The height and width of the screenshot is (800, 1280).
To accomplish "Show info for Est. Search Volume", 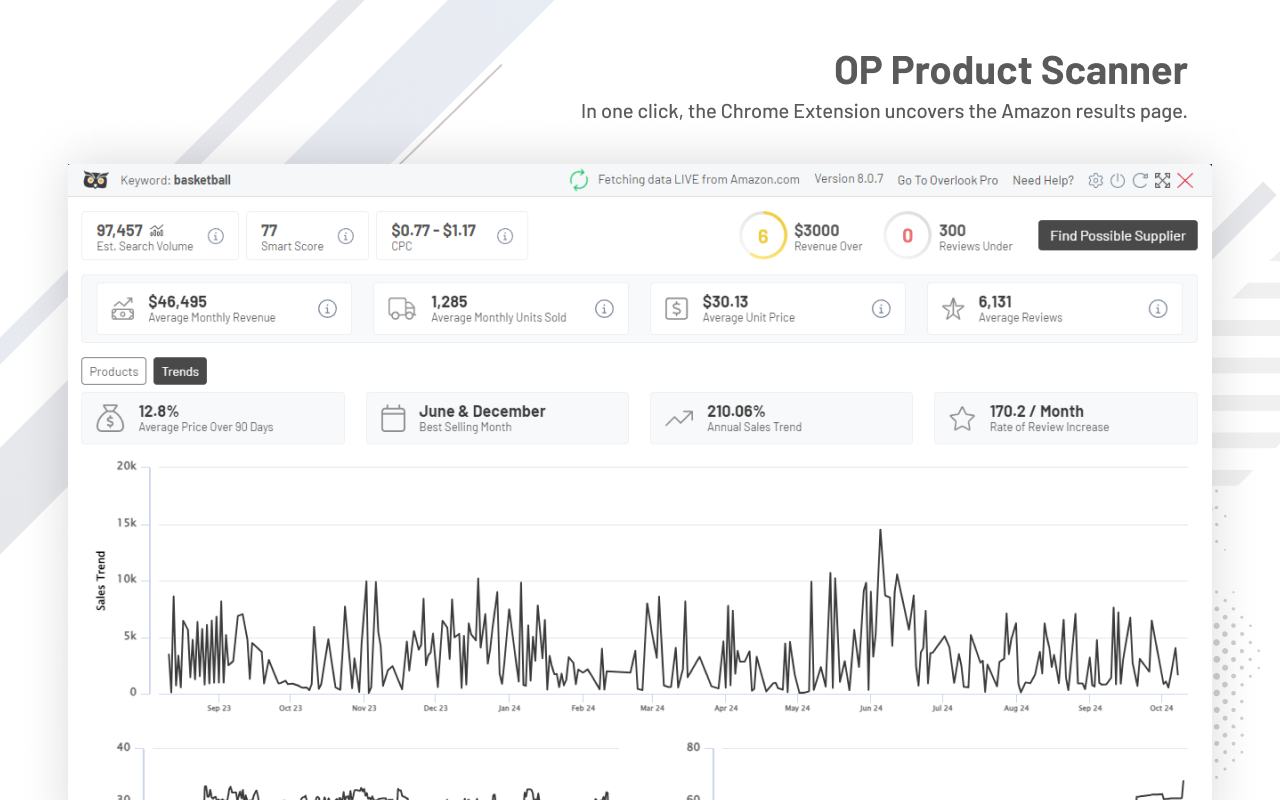I will (x=216, y=236).
